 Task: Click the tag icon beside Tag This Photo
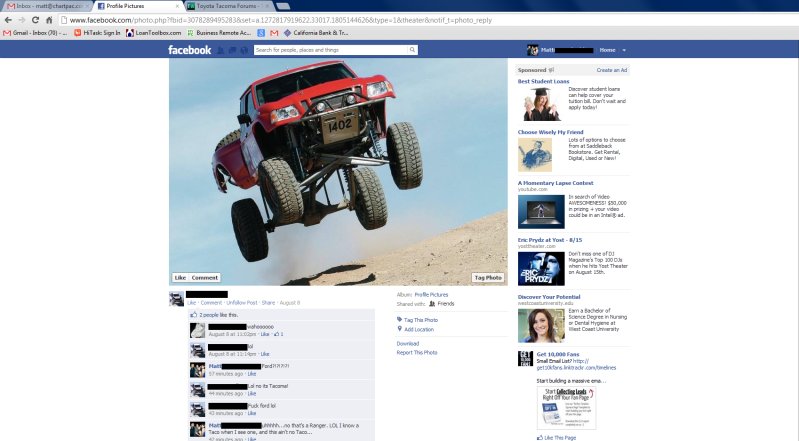pos(400,320)
